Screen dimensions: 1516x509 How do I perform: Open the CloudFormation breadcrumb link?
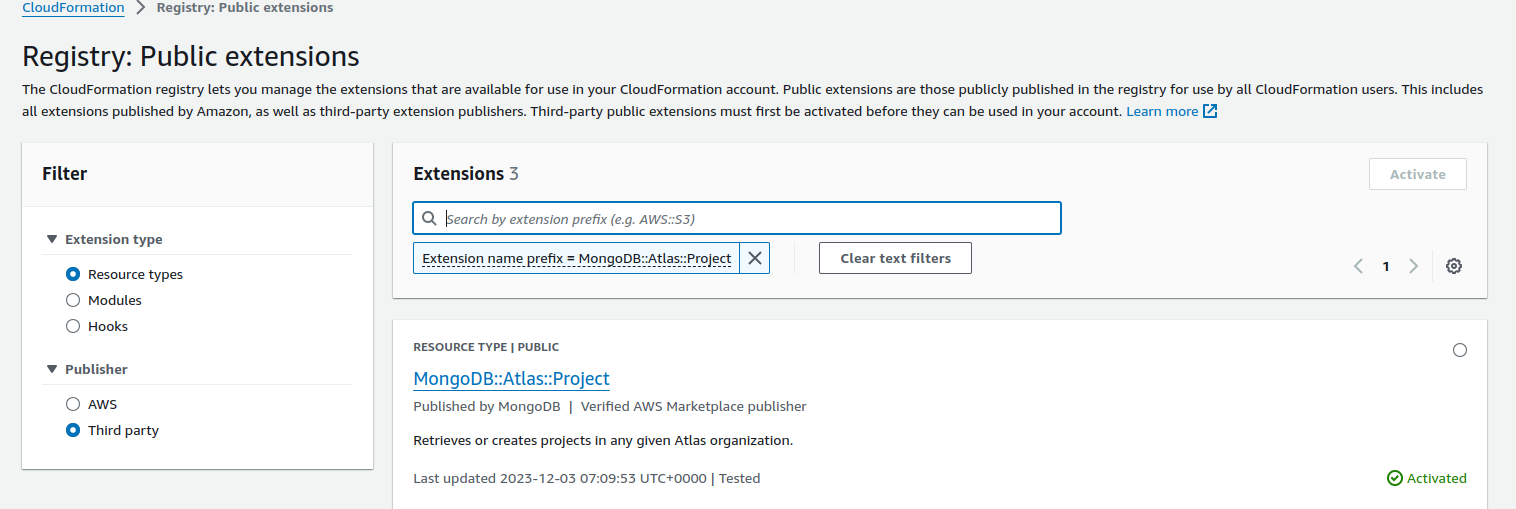coord(73,7)
